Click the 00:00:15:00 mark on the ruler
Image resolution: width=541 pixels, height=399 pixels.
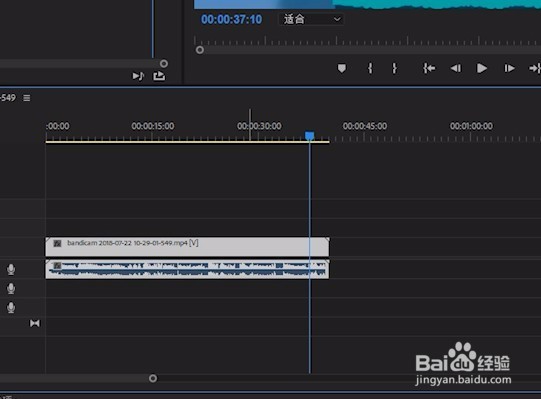(x=153, y=126)
